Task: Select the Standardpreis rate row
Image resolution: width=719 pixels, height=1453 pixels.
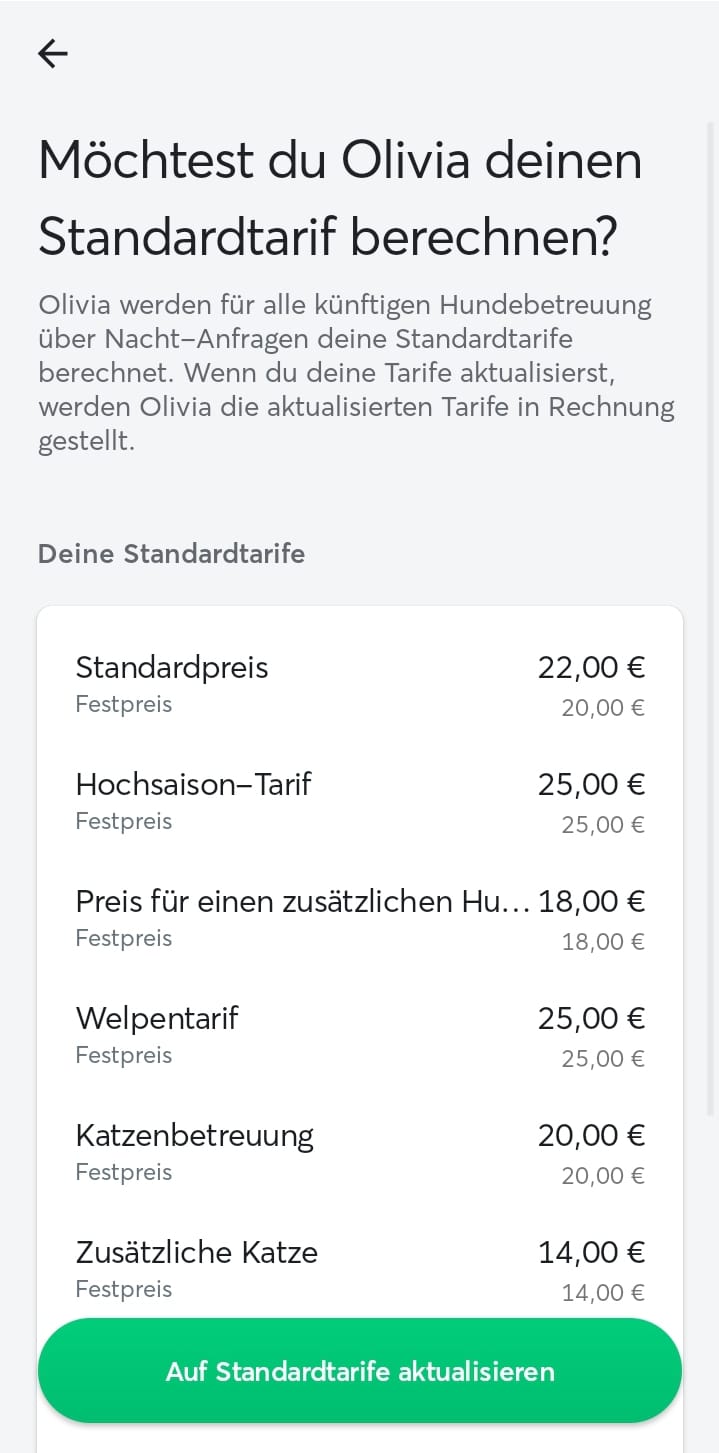Action: [360, 685]
